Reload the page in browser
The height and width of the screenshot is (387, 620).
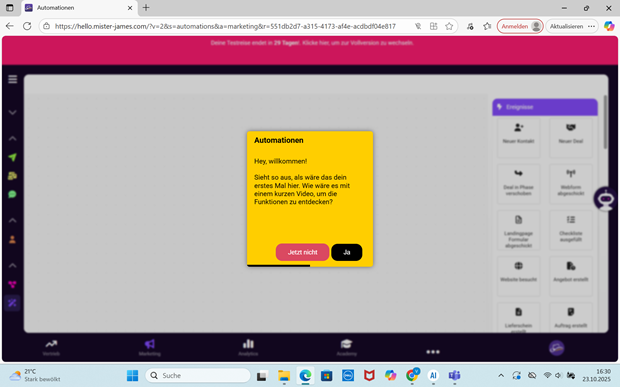pos(27,26)
